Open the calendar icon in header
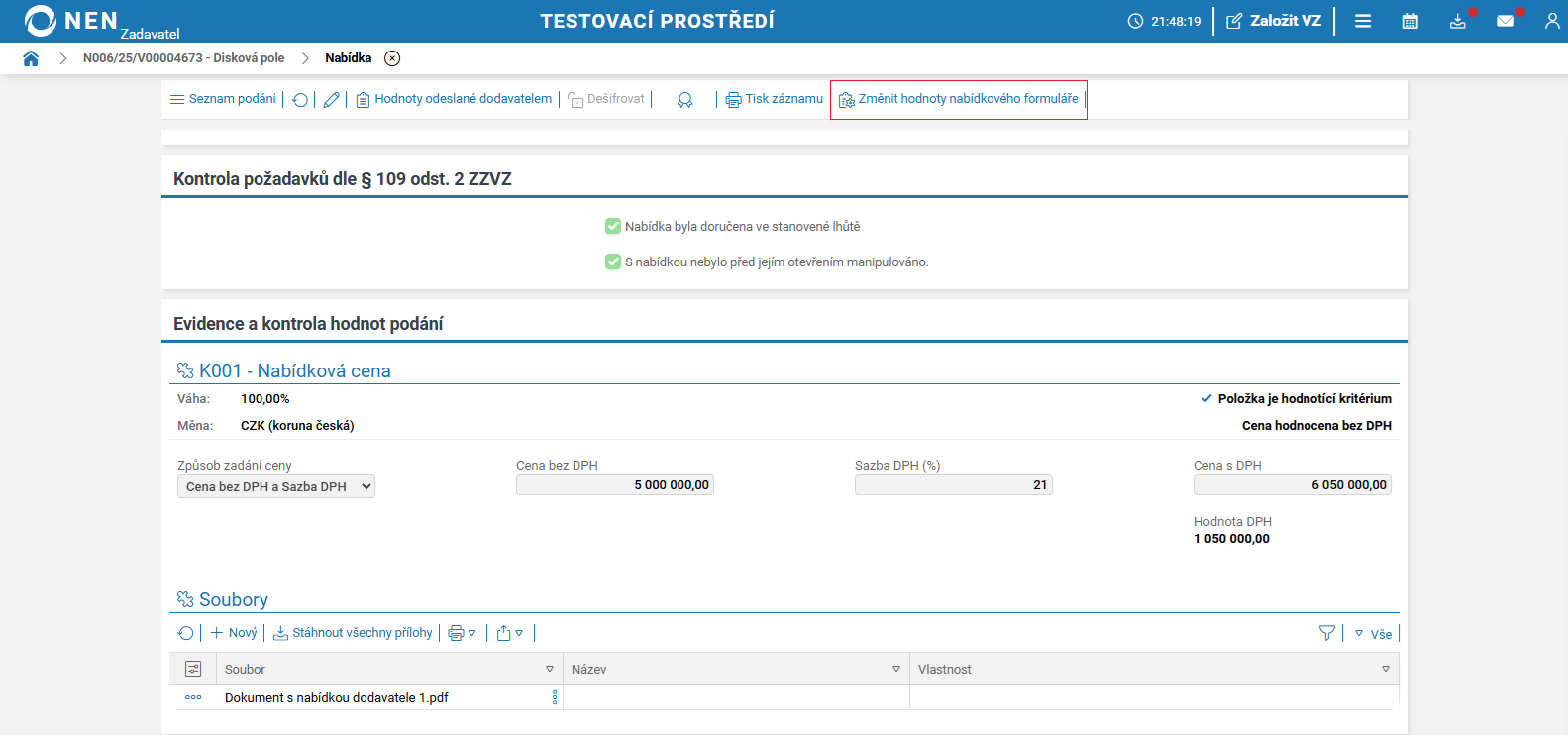 (1410, 21)
